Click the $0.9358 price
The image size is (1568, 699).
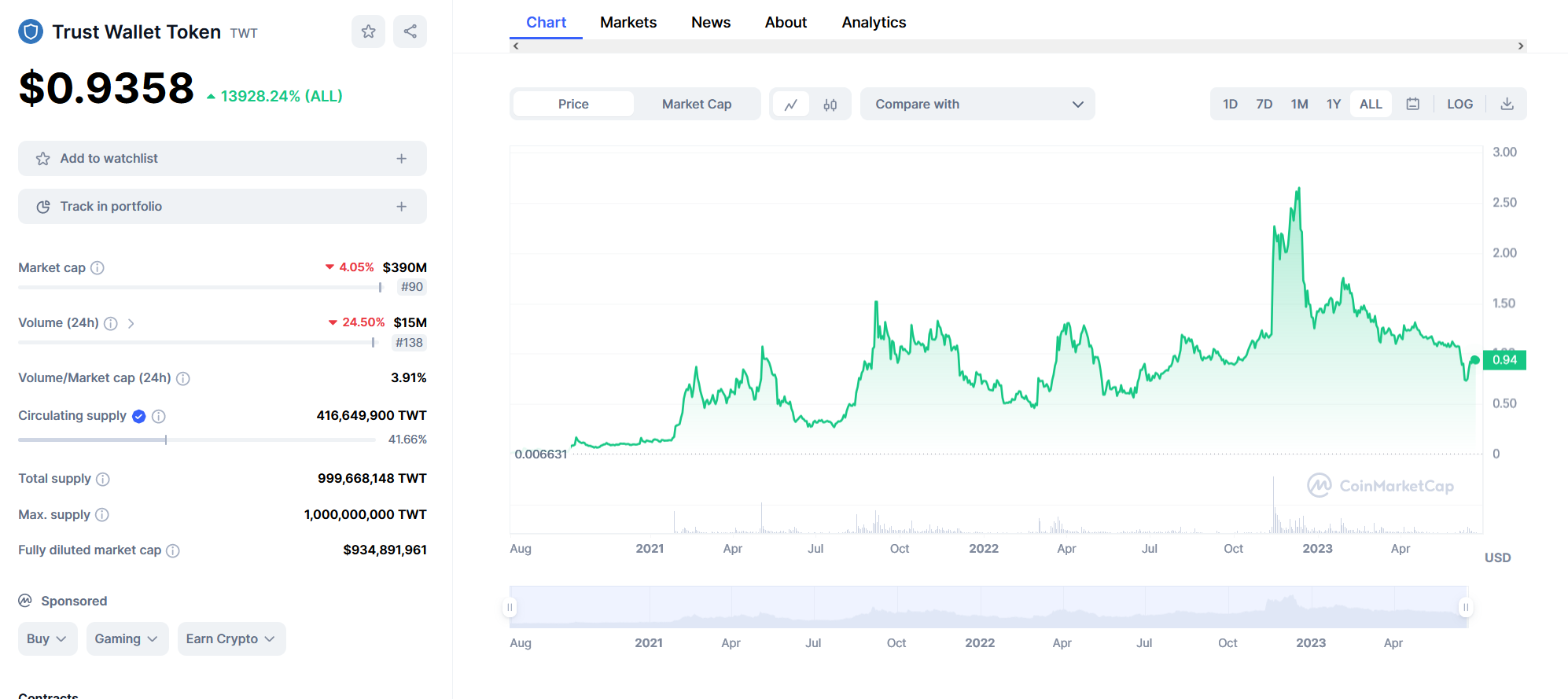106,87
